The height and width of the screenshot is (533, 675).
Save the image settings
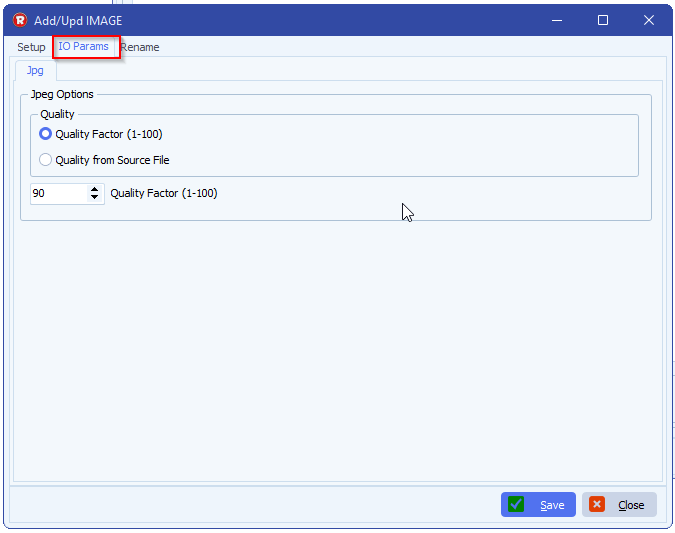click(x=538, y=505)
